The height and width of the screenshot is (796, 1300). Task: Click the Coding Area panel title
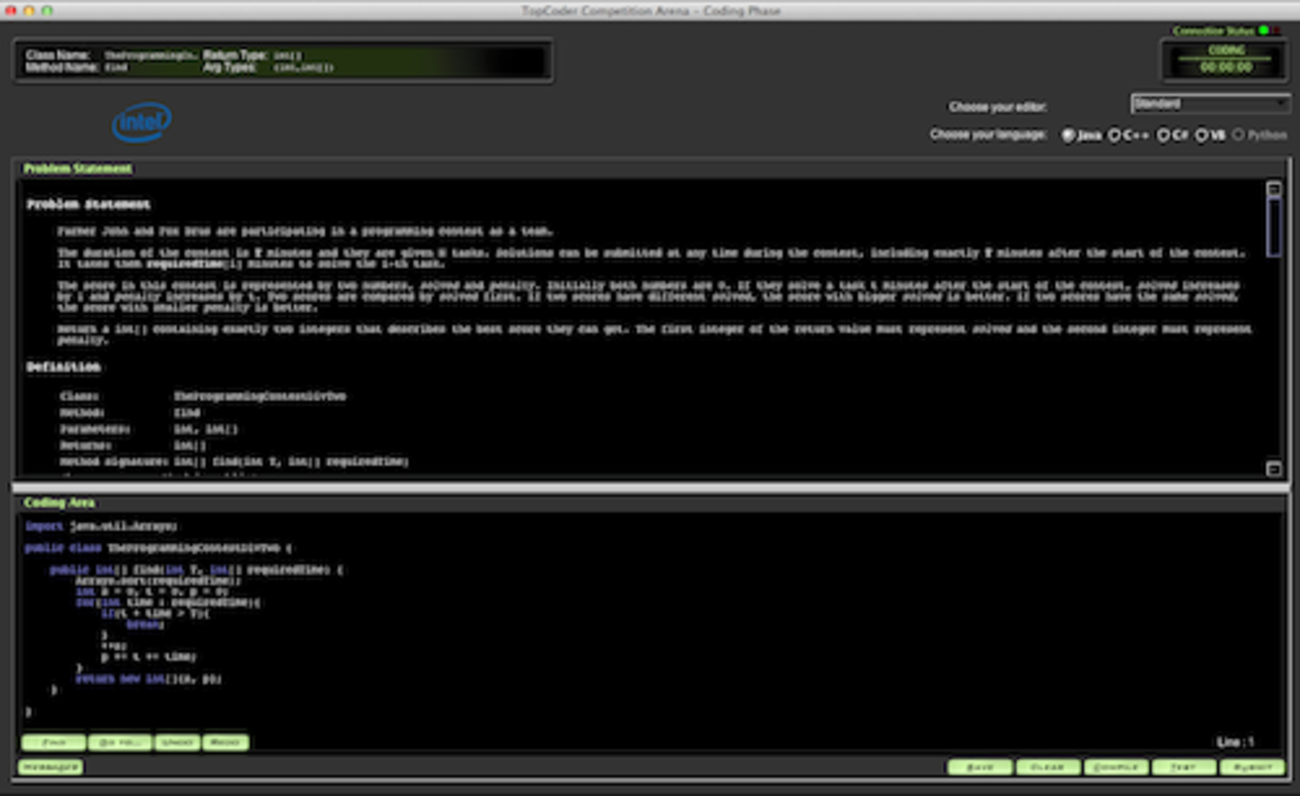[60, 502]
